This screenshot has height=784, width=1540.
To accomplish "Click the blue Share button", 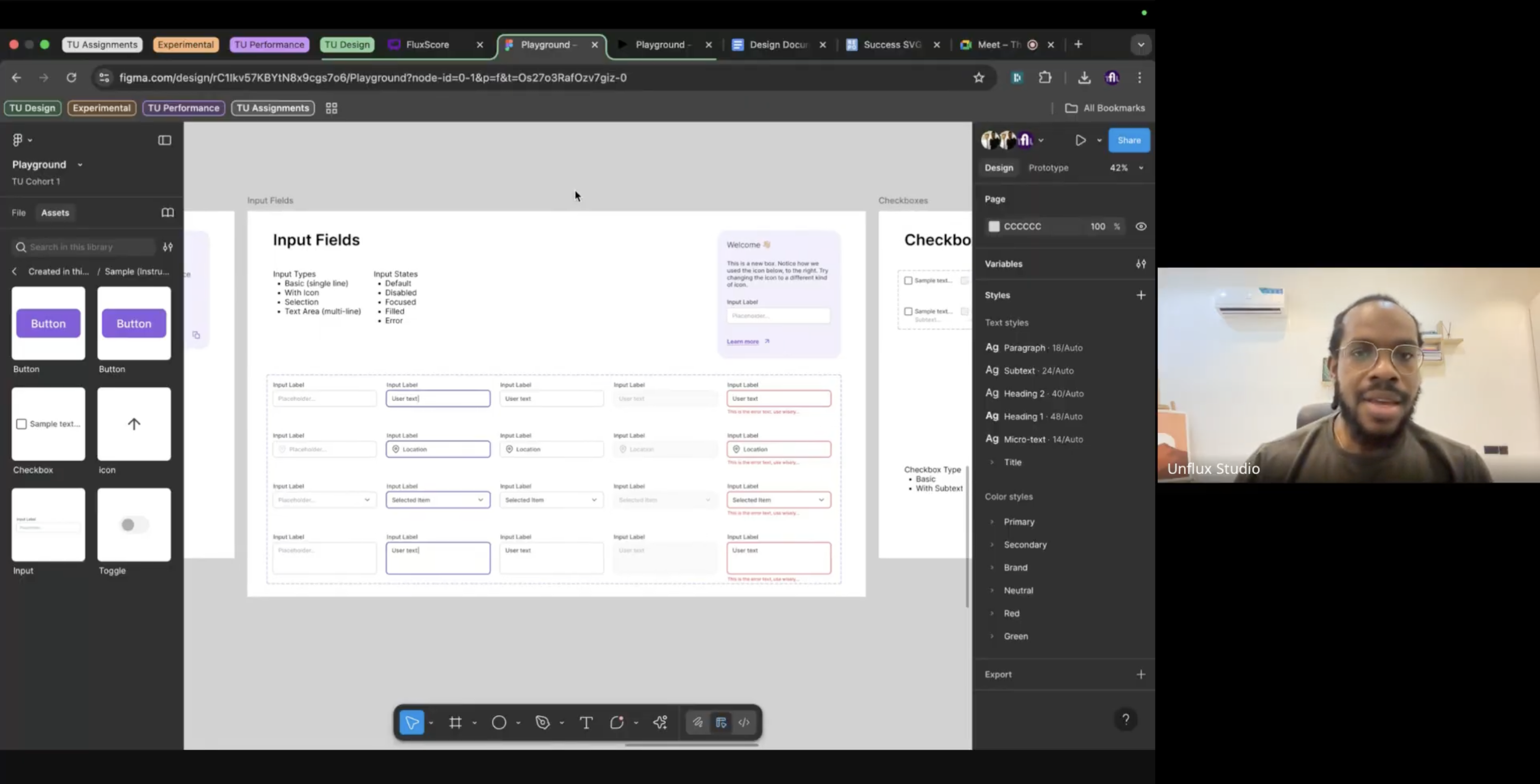I will [1129, 140].
